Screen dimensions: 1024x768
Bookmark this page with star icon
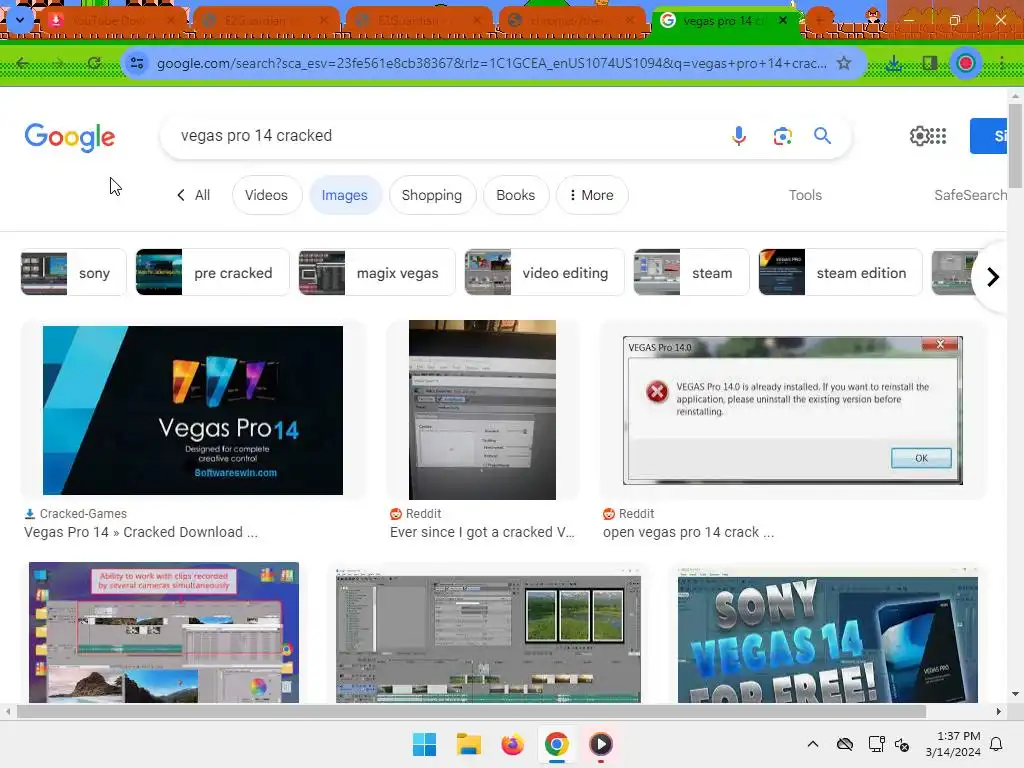[844, 63]
